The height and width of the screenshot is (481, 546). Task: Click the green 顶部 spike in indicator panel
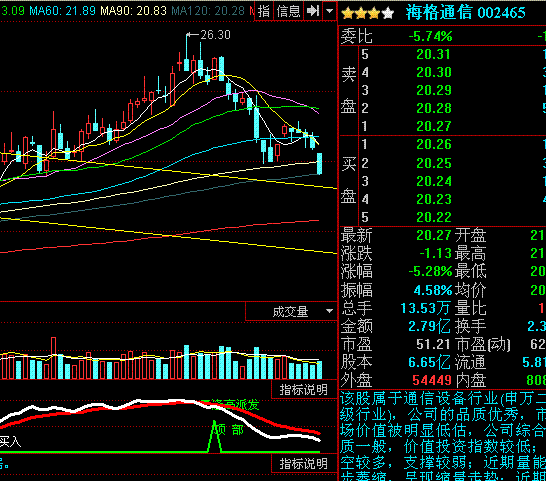pyautogui.click(x=214, y=436)
